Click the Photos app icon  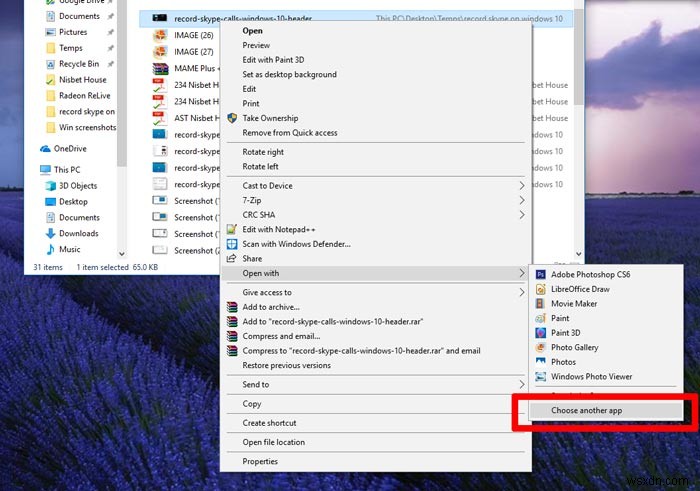click(x=540, y=362)
